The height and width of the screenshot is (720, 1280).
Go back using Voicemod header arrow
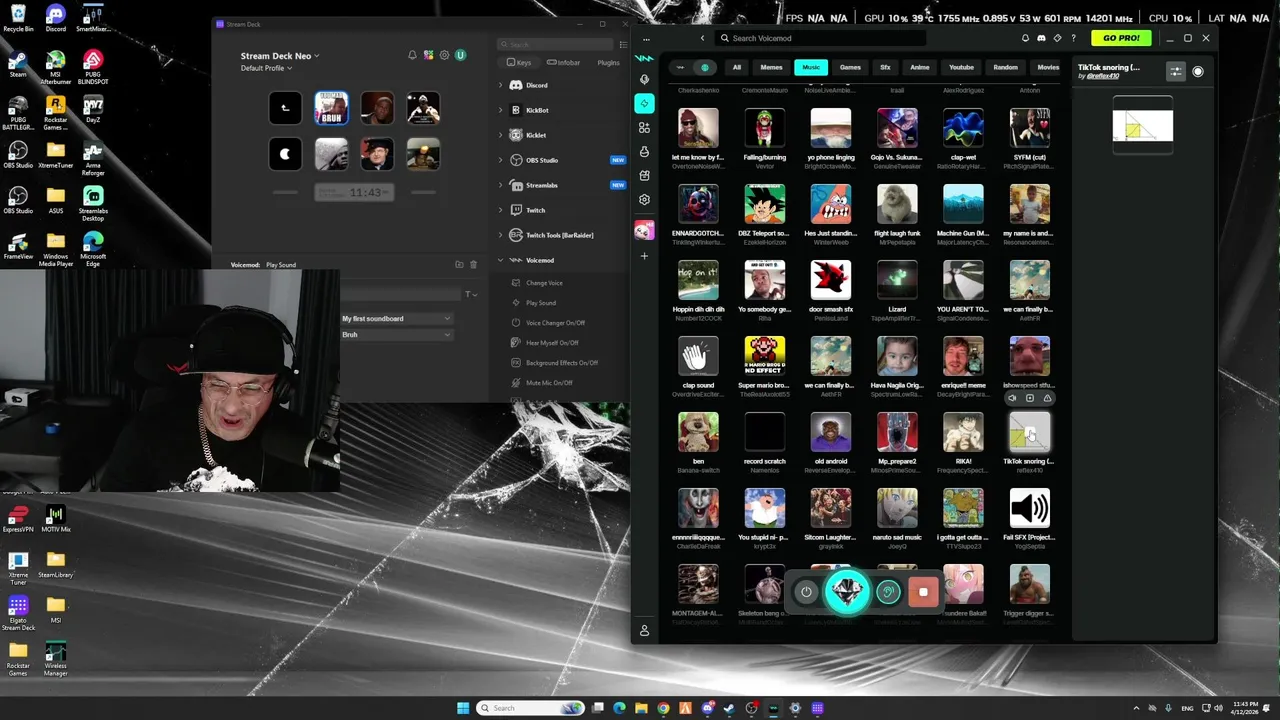[x=702, y=38]
